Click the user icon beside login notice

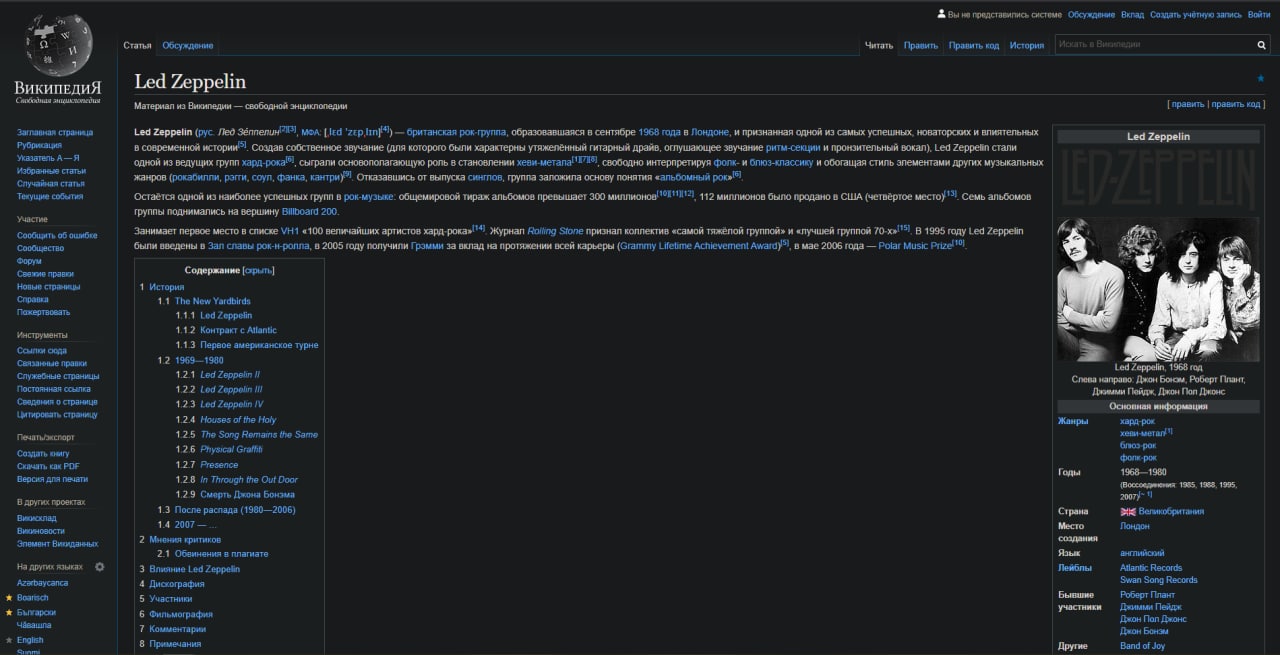coord(941,14)
